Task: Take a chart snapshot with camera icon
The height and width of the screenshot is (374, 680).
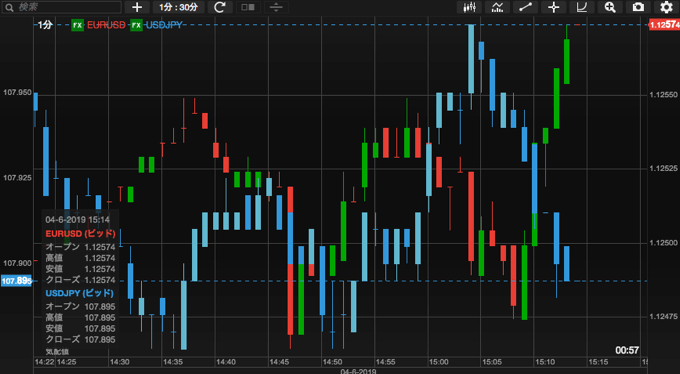Action: coord(638,7)
